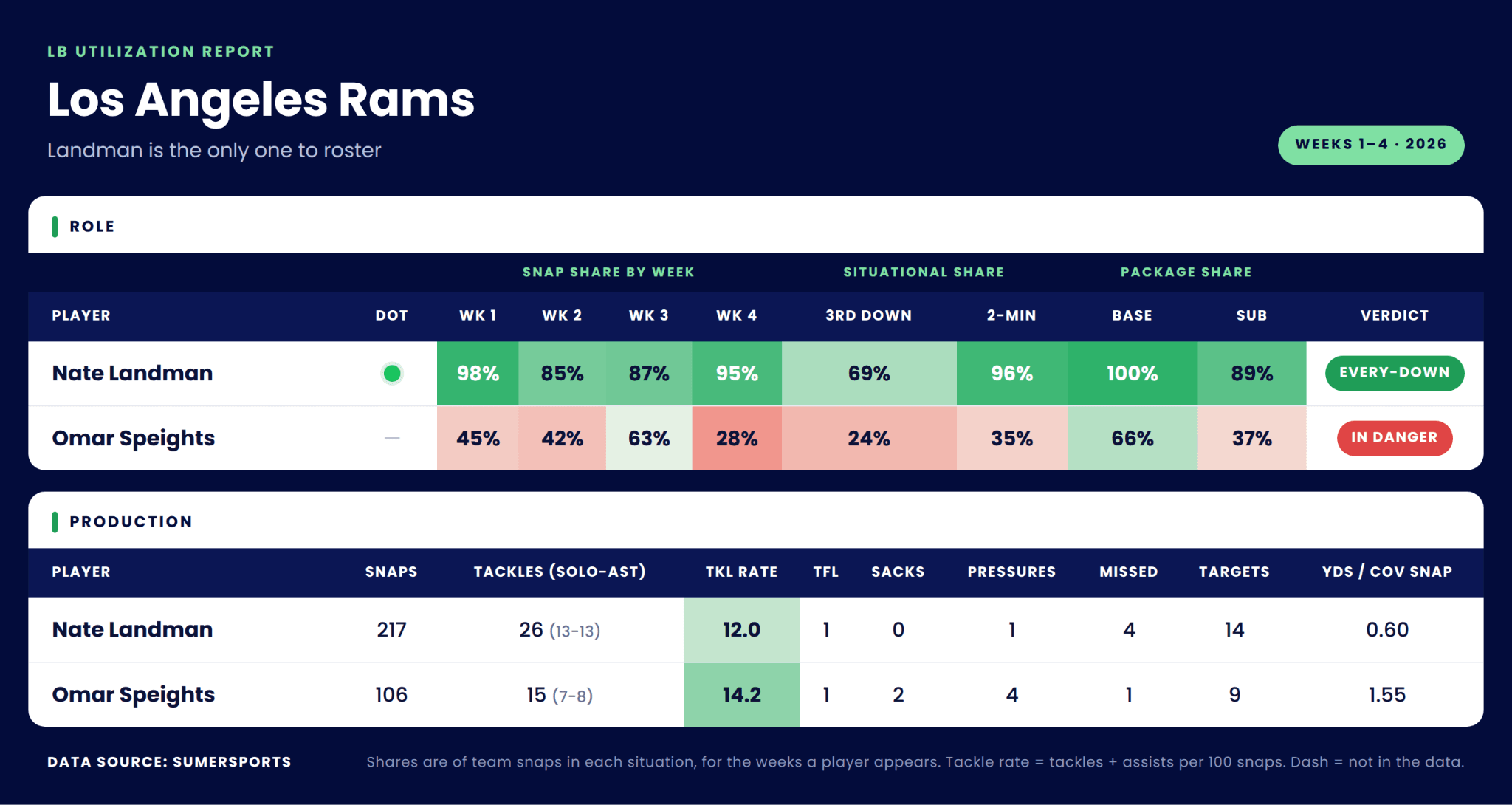The height and width of the screenshot is (805, 1512).
Task: Click Landman's 98% week 1 cell
Action: (x=478, y=374)
